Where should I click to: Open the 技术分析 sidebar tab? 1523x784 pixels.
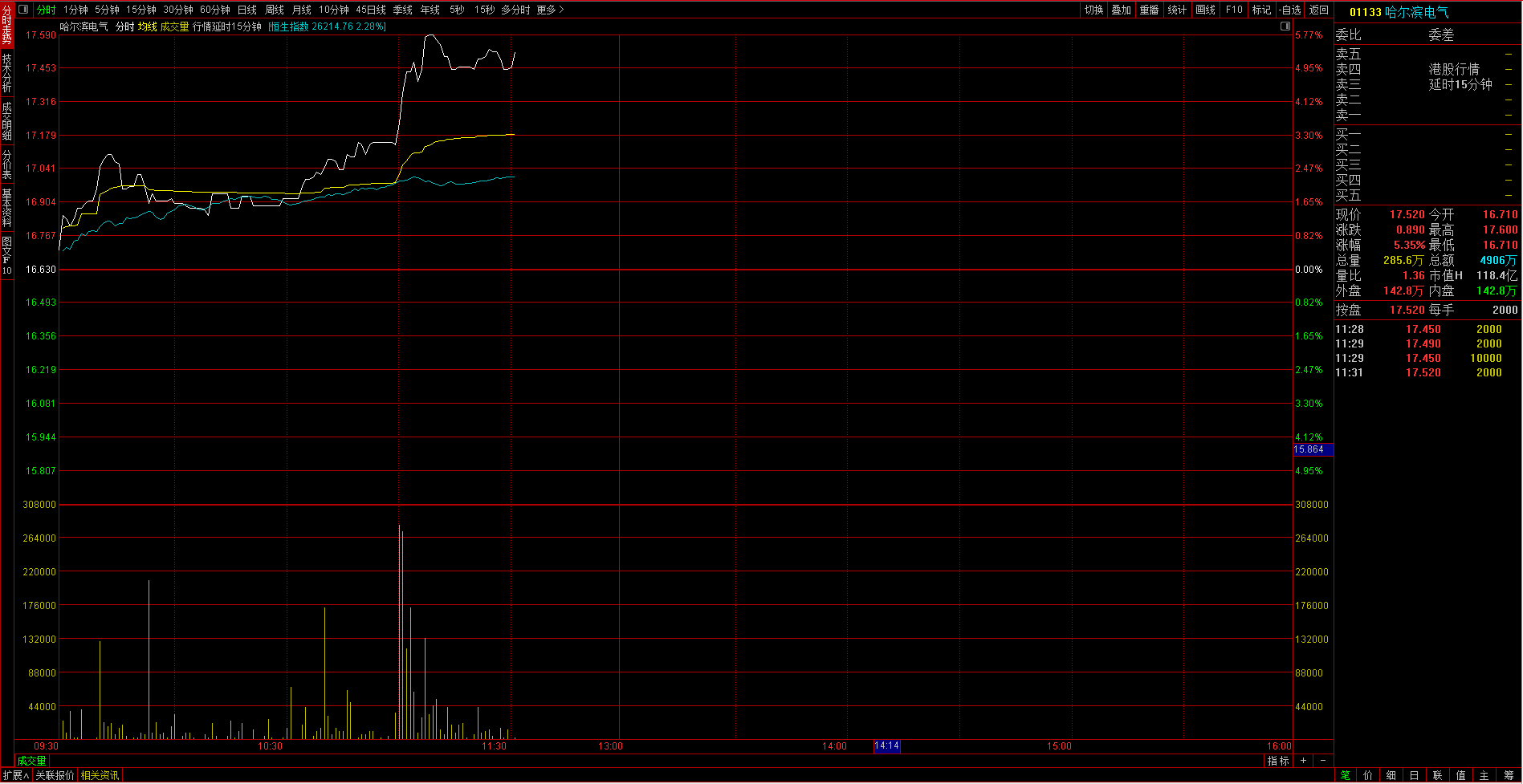(6, 73)
